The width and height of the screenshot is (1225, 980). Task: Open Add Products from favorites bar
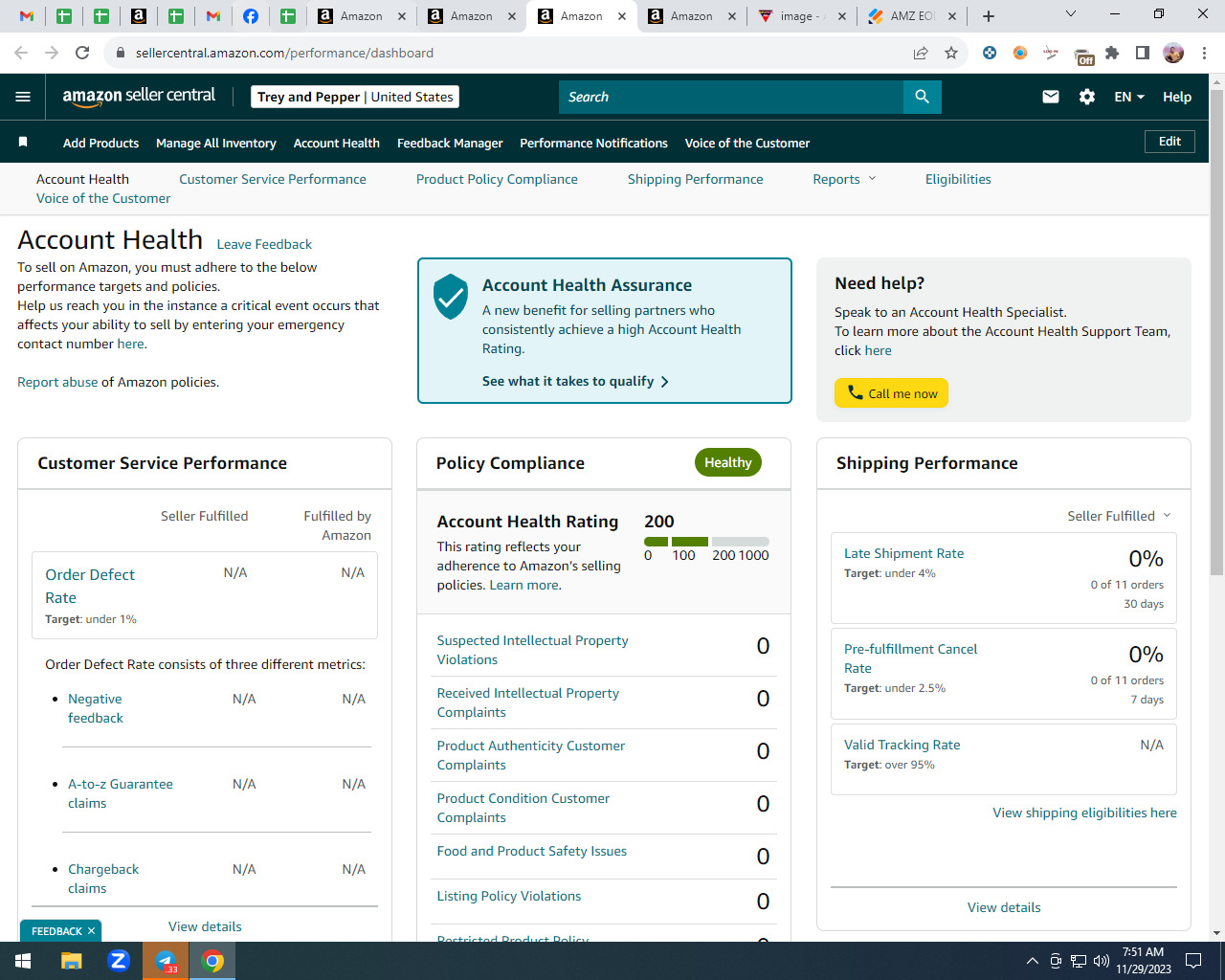coord(100,143)
